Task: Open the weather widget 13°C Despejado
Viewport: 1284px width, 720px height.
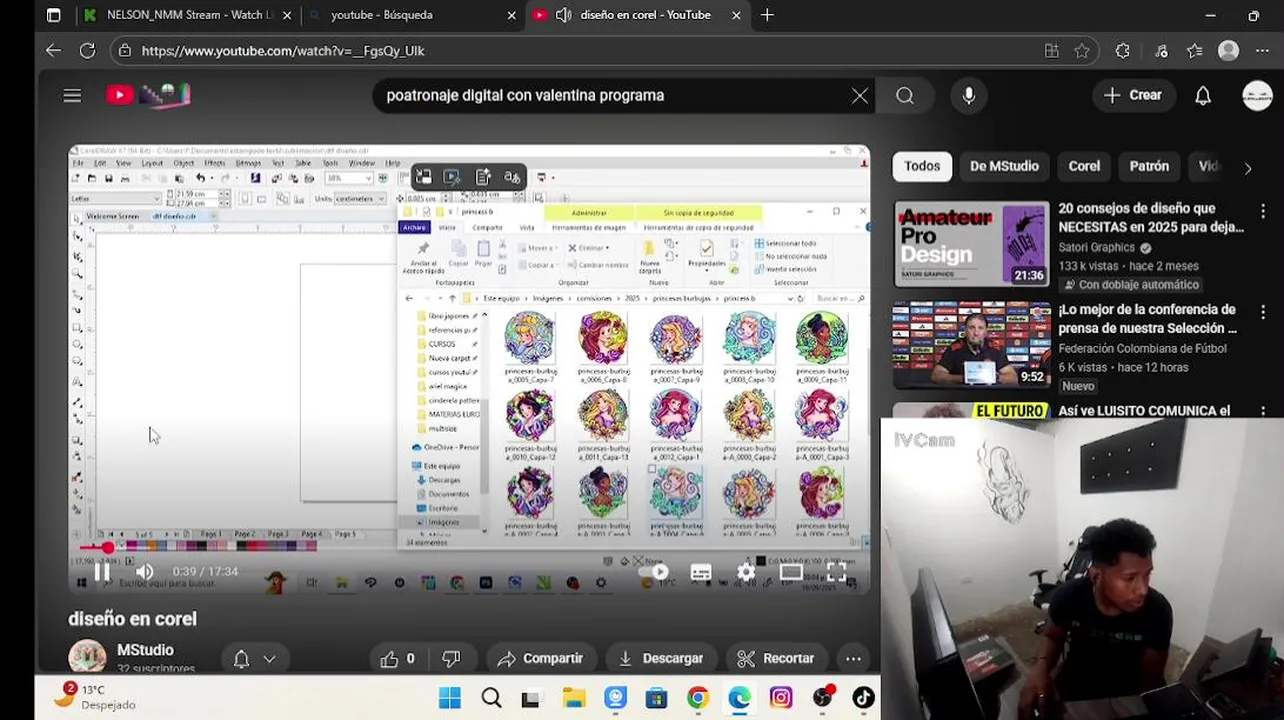Action: (95, 697)
